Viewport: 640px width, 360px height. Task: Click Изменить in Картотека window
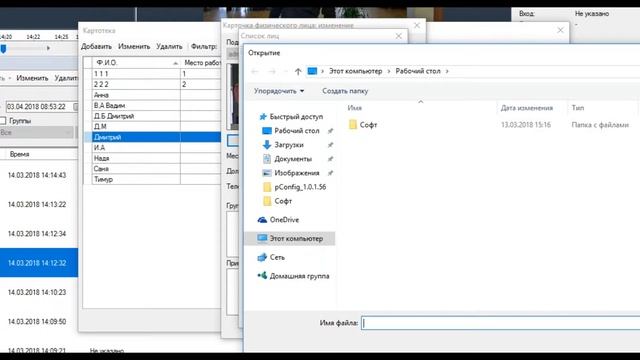pyautogui.click(x=134, y=47)
